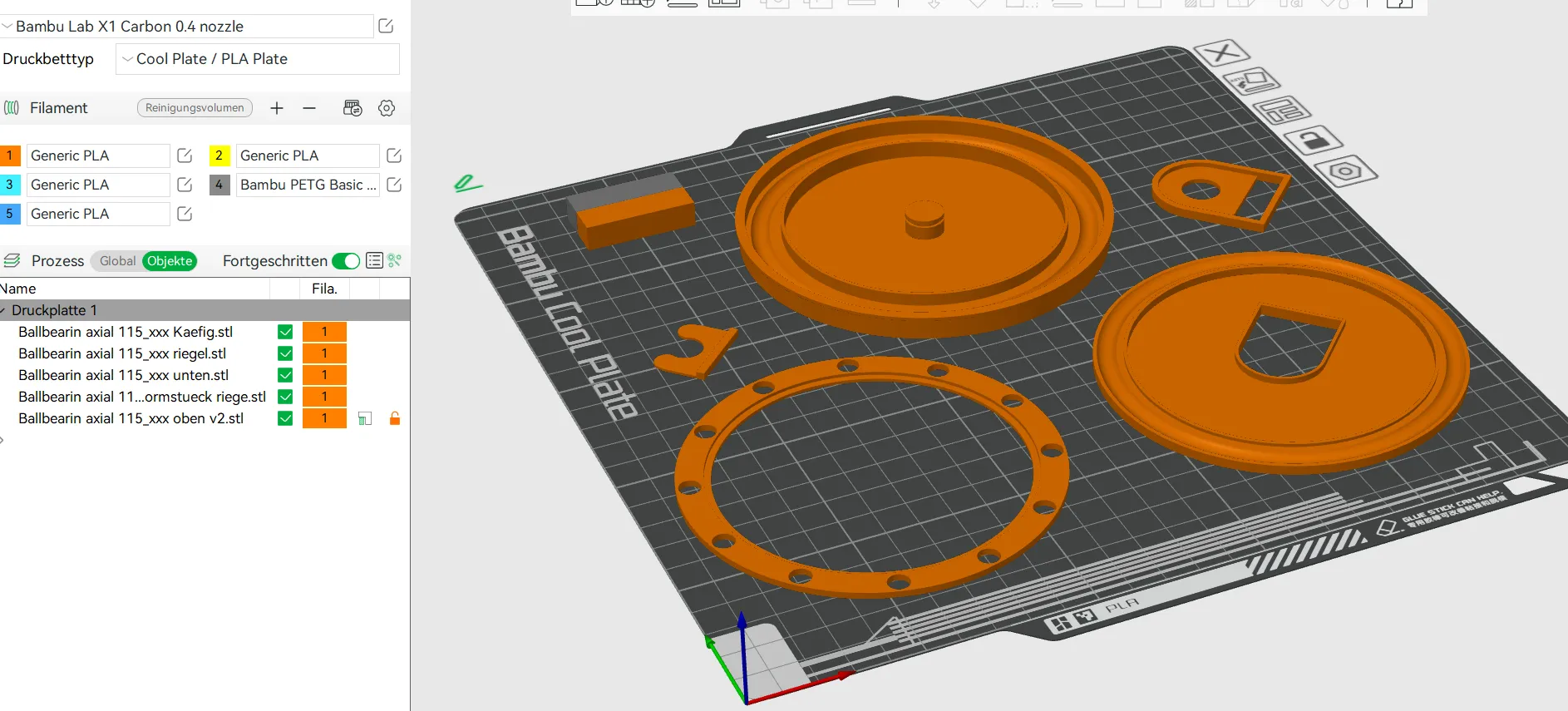Viewport: 1568px width, 711px height.
Task: Open filament settings gear icon
Action: (x=387, y=108)
